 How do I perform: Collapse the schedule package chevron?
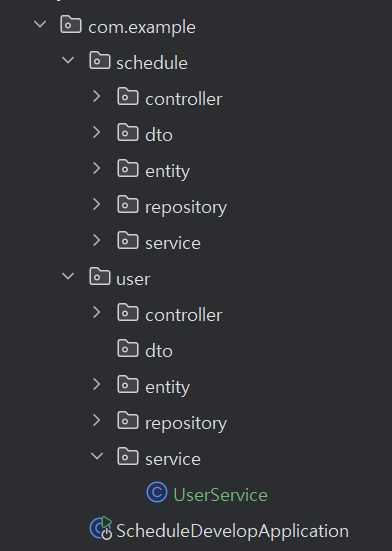click(x=68, y=60)
